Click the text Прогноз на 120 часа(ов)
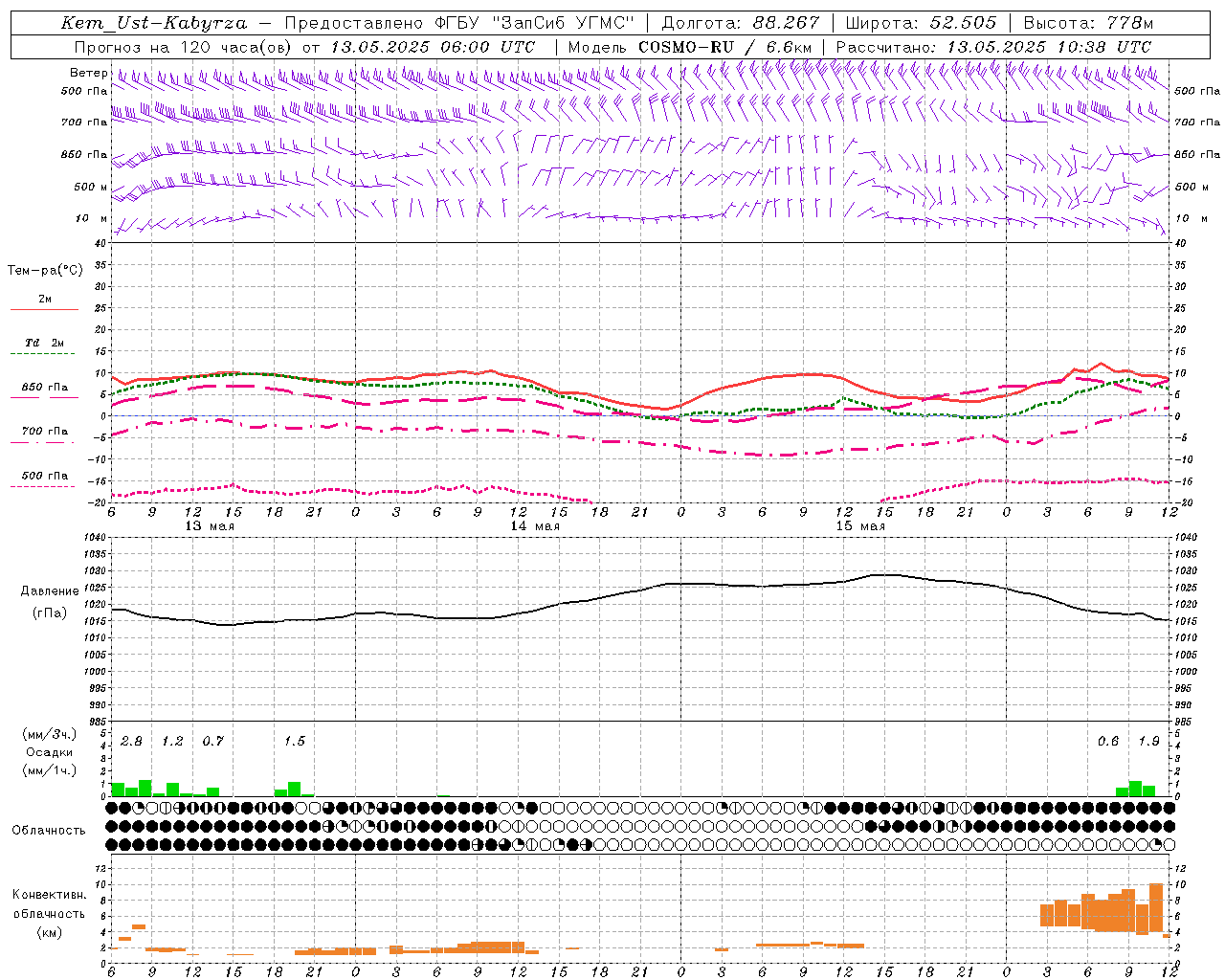 coord(185,47)
